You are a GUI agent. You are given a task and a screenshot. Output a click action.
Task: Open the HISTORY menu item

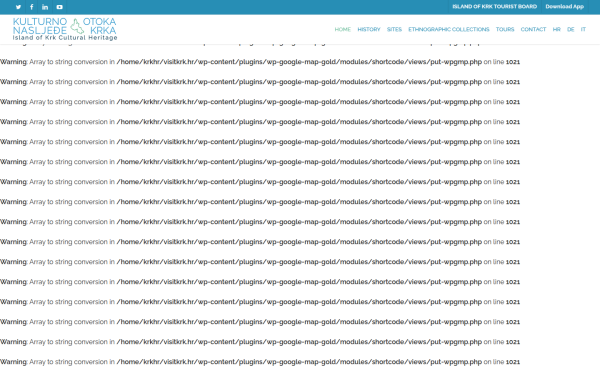point(369,29)
